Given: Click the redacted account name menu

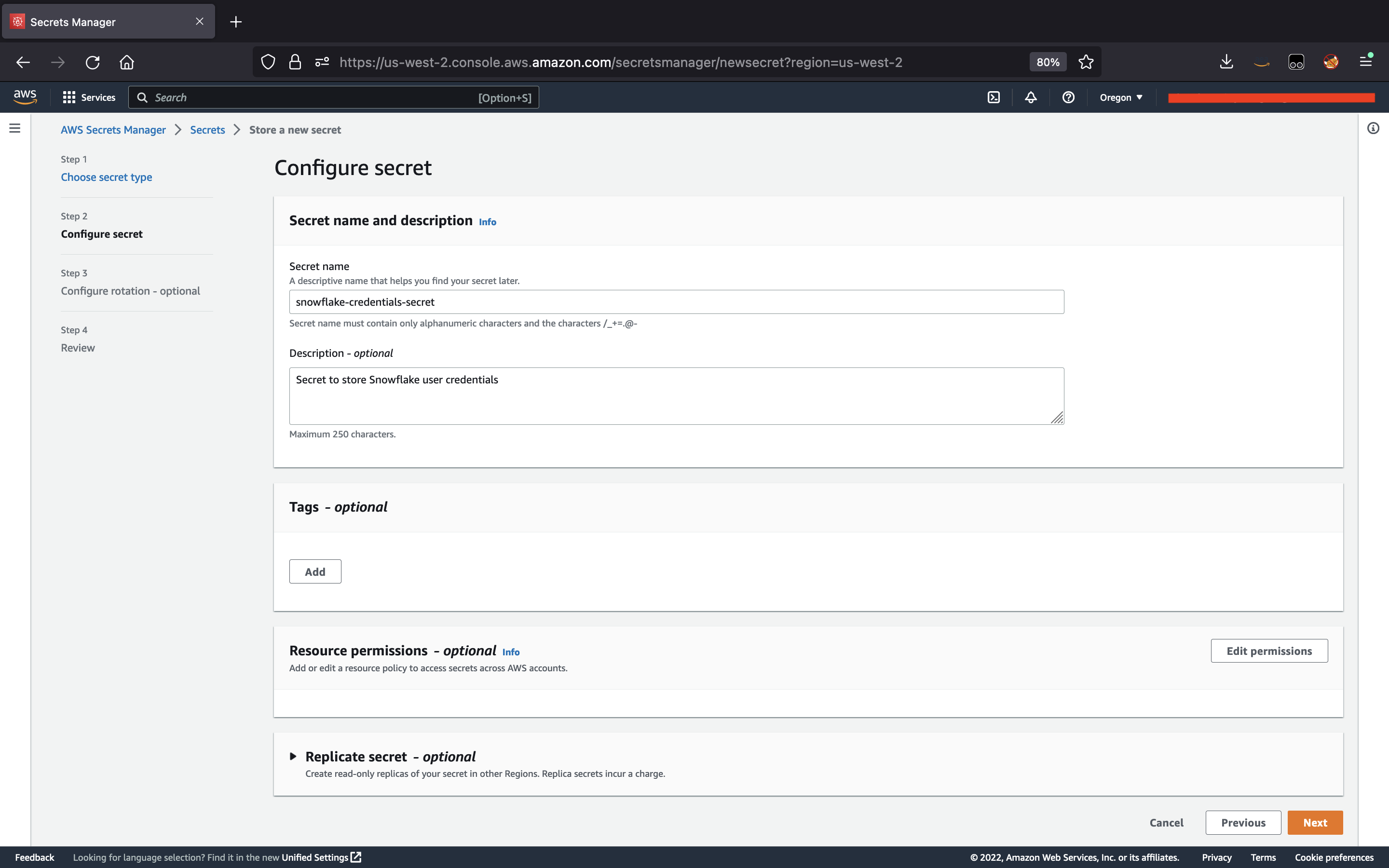Looking at the screenshot, I should coord(1271,97).
